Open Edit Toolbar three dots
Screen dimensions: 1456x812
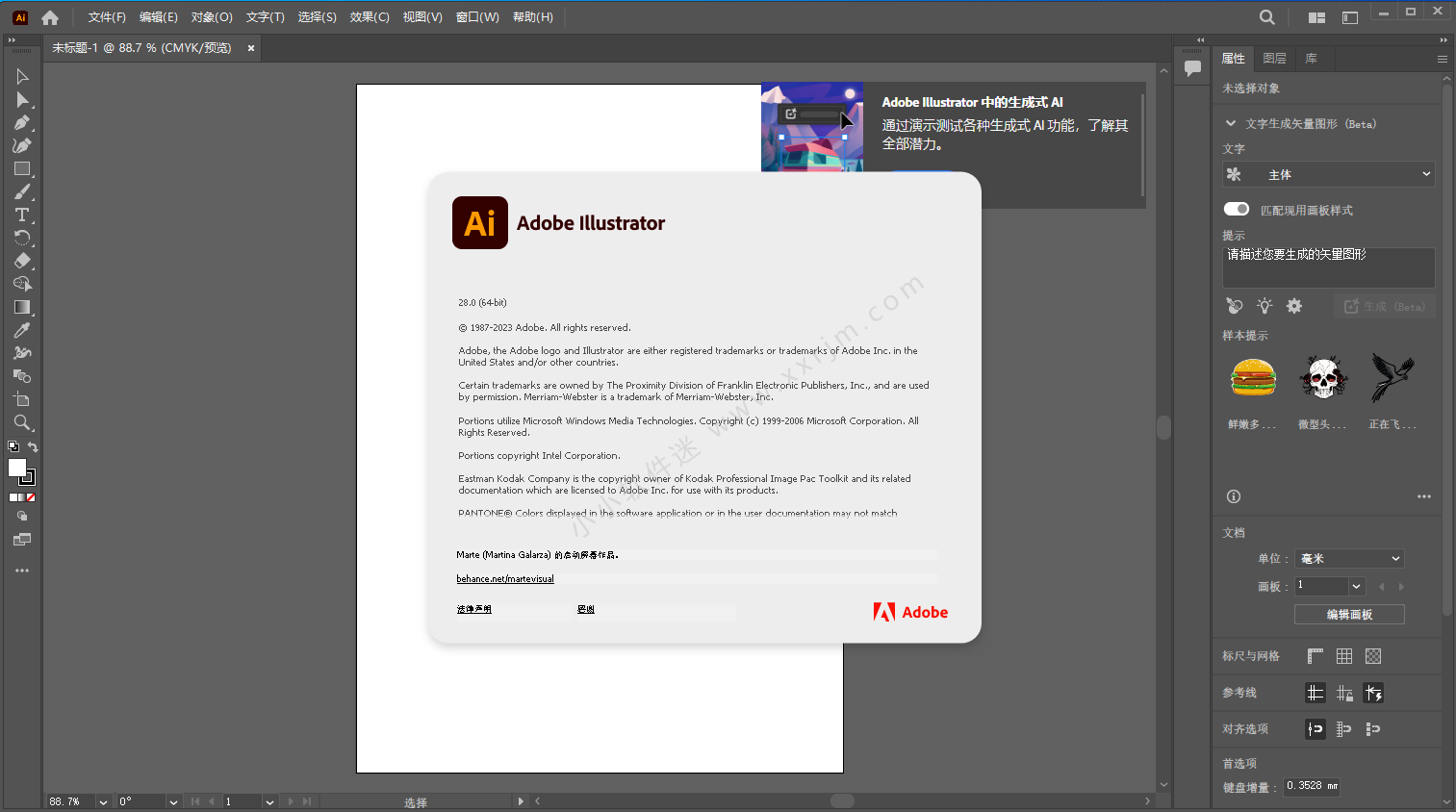tap(22, 571)
